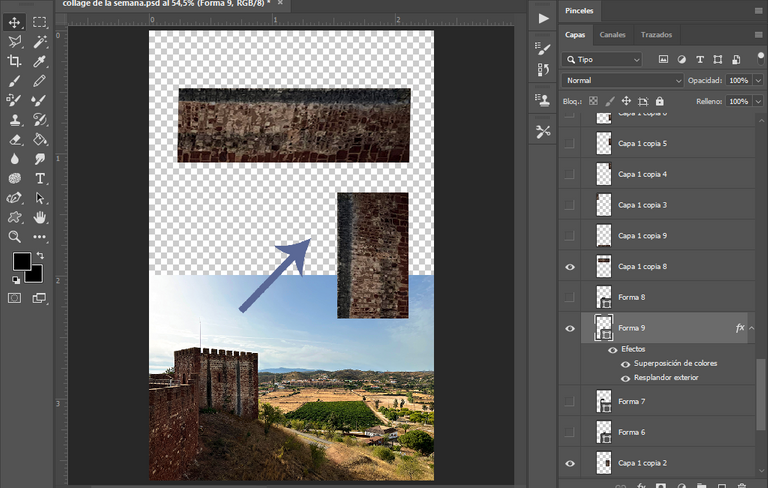
Task: Filter layers by pixel layers
Action: [663, 59]
